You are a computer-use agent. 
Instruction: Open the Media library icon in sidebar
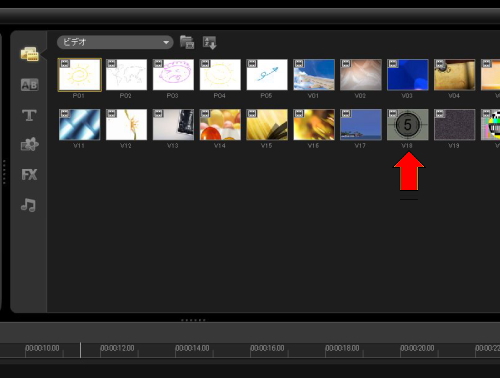pyautogui.click(x=29, y=54)
